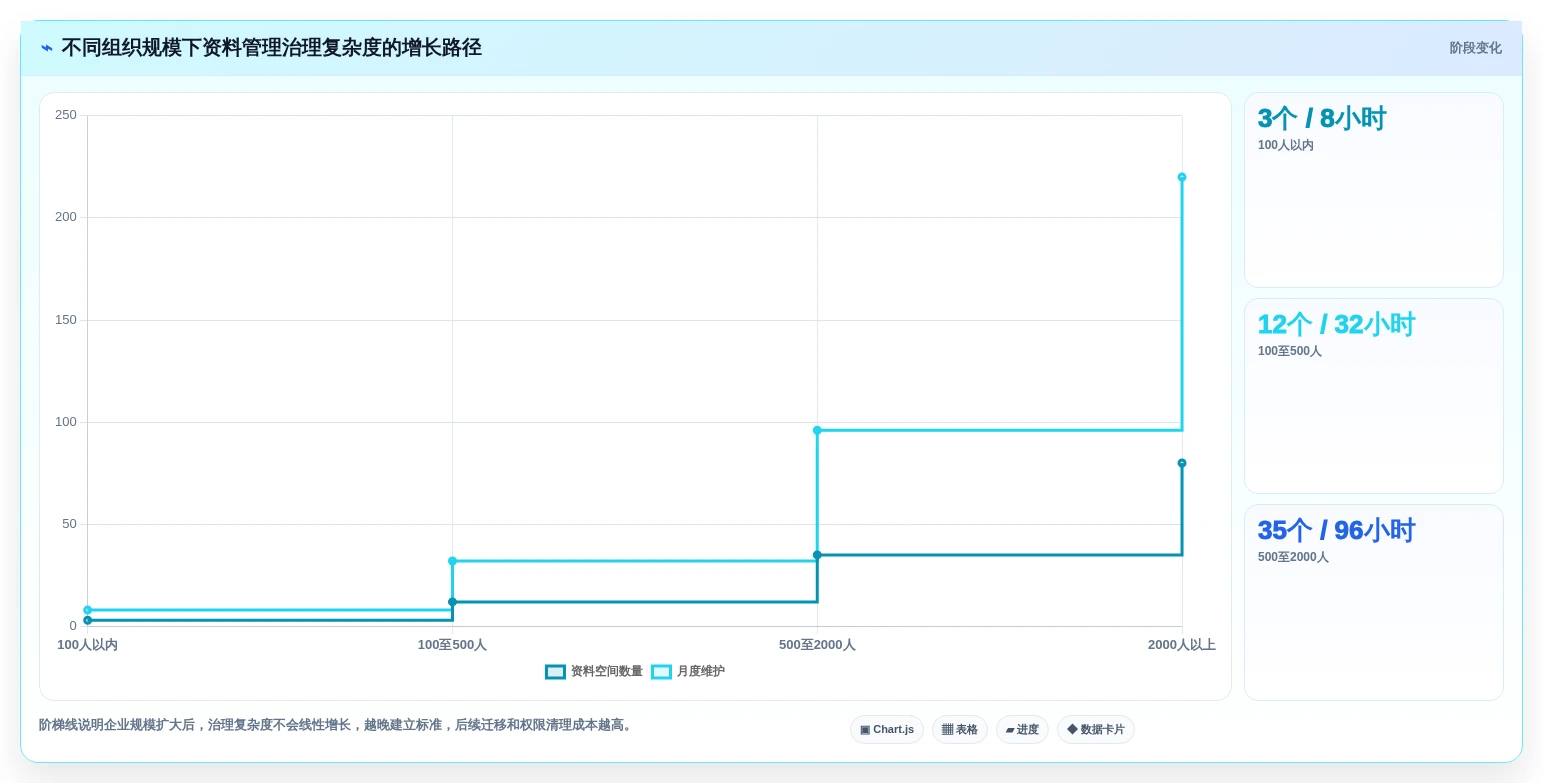This screenshot has width=1543, height=783.
Task: Click the y-axis value 150
Action: 66,320
